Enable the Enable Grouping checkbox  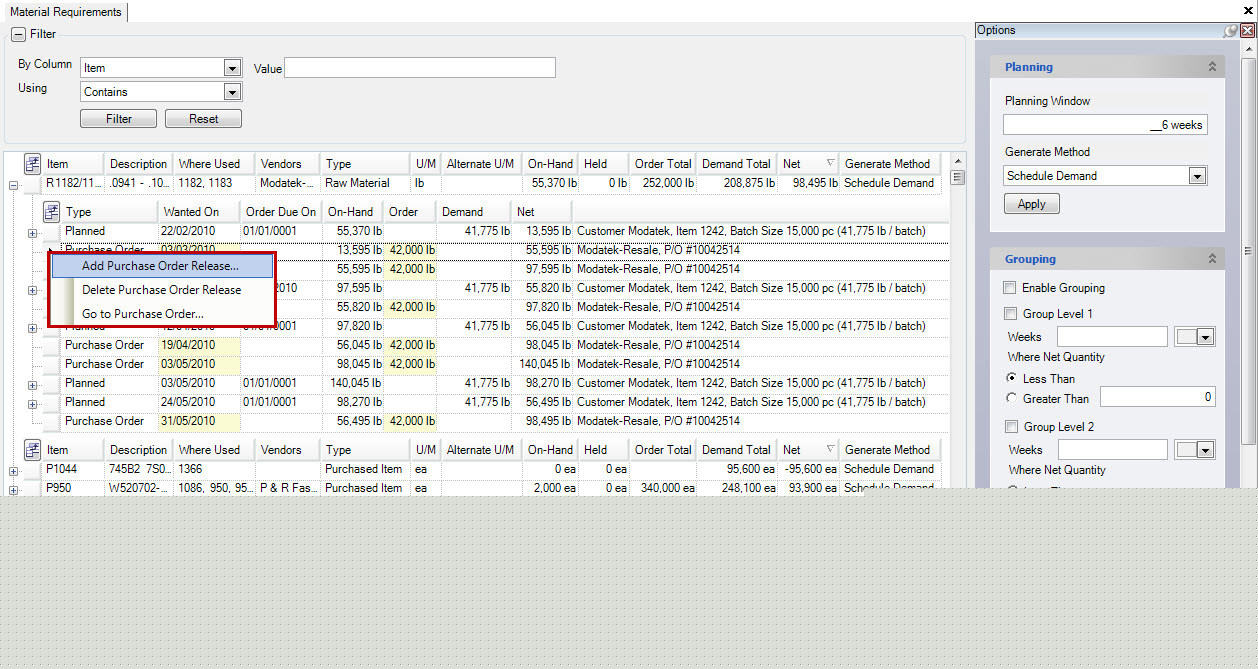click(x=1010, y=288)
